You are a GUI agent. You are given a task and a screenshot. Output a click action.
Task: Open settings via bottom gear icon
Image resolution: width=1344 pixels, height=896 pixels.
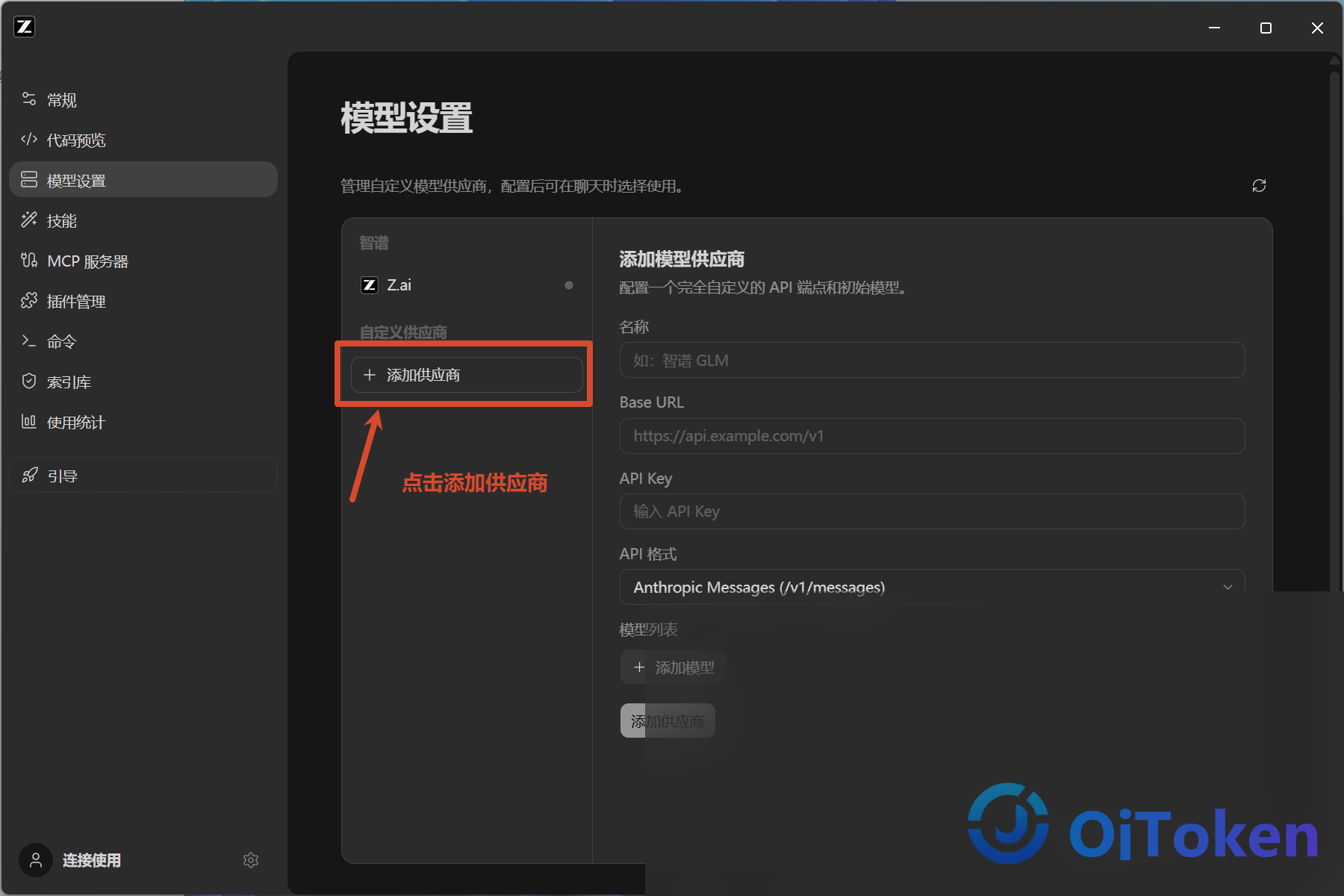coord(251,860)
